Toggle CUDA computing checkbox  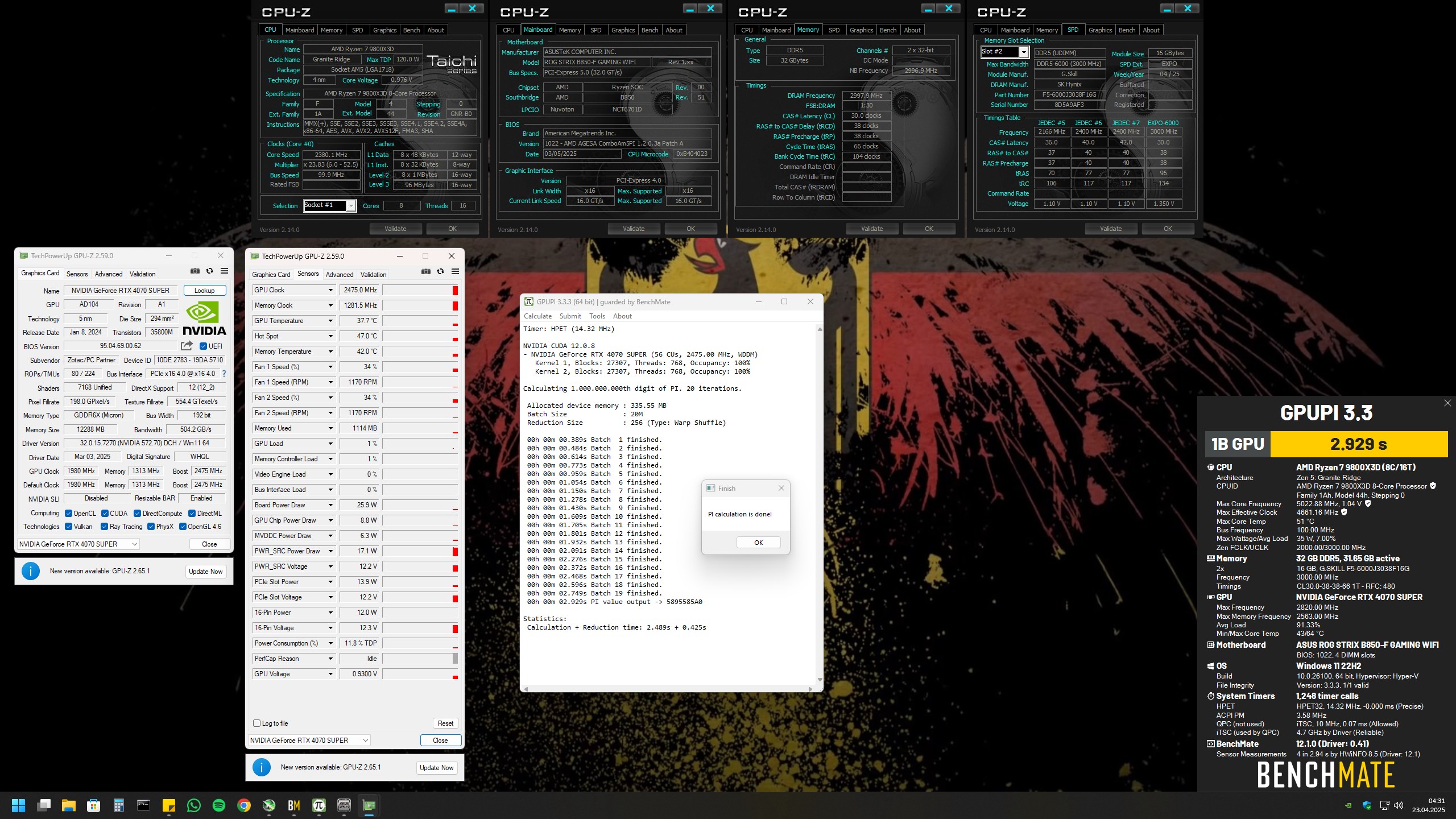coord(105,513)
